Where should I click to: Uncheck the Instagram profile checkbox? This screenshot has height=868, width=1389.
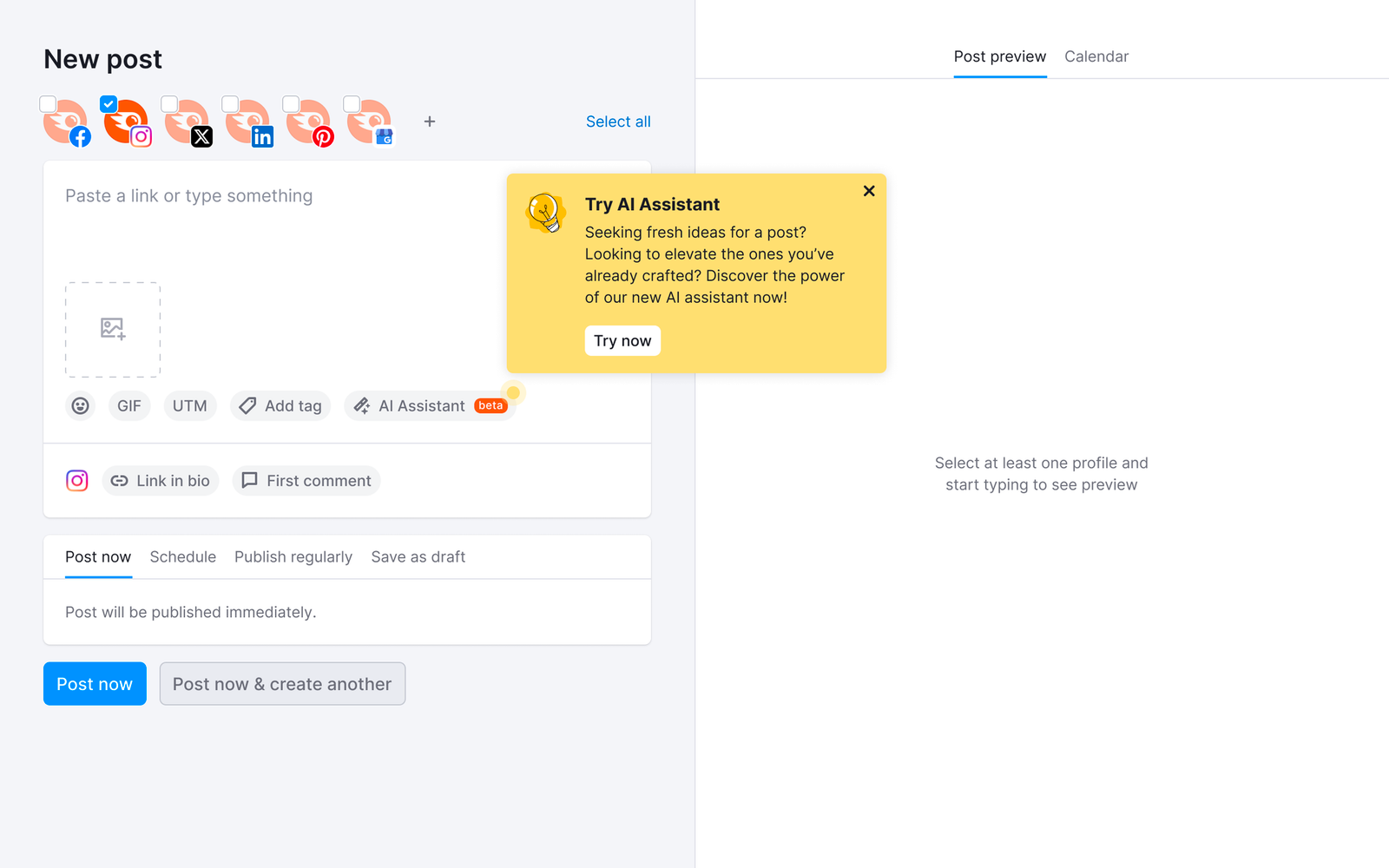109,104
